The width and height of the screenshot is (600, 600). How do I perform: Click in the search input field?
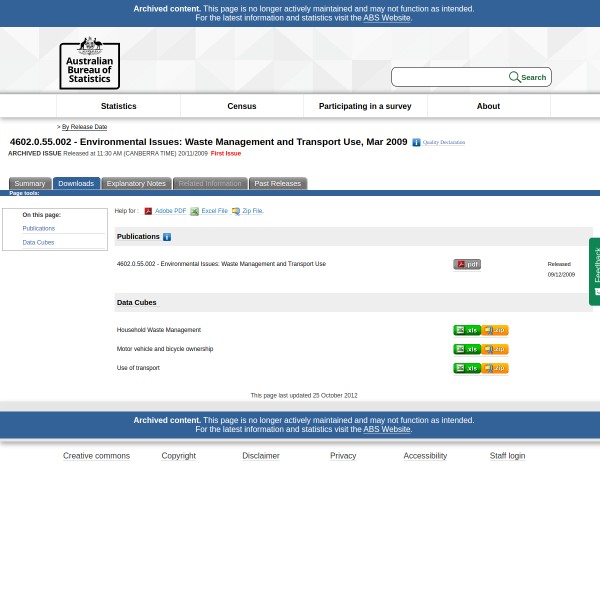tap(448, 77)
